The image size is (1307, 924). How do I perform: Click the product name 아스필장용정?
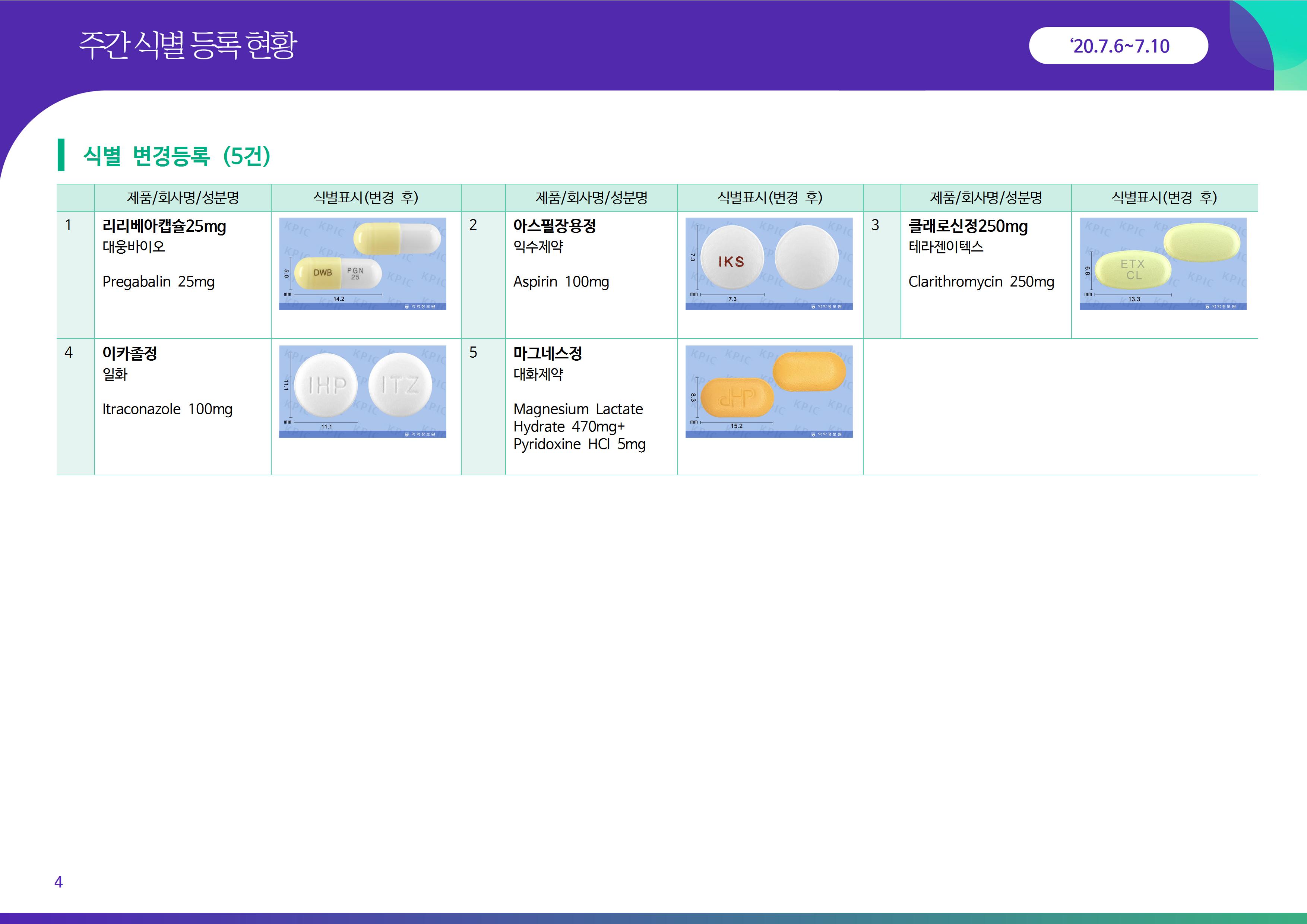pos(554,226)
